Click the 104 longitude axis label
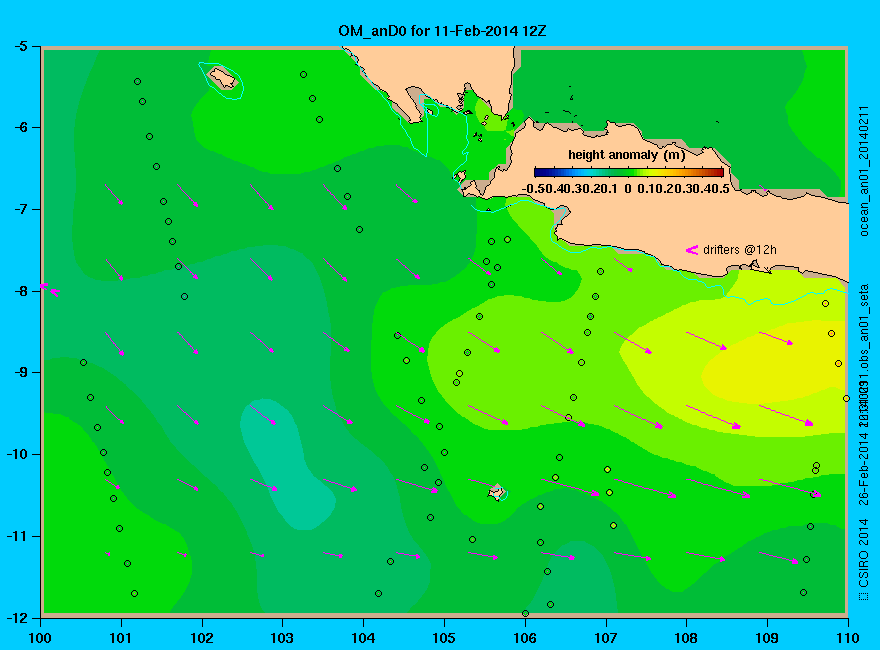This screenshot has width=880, height=650. [363, 638]
